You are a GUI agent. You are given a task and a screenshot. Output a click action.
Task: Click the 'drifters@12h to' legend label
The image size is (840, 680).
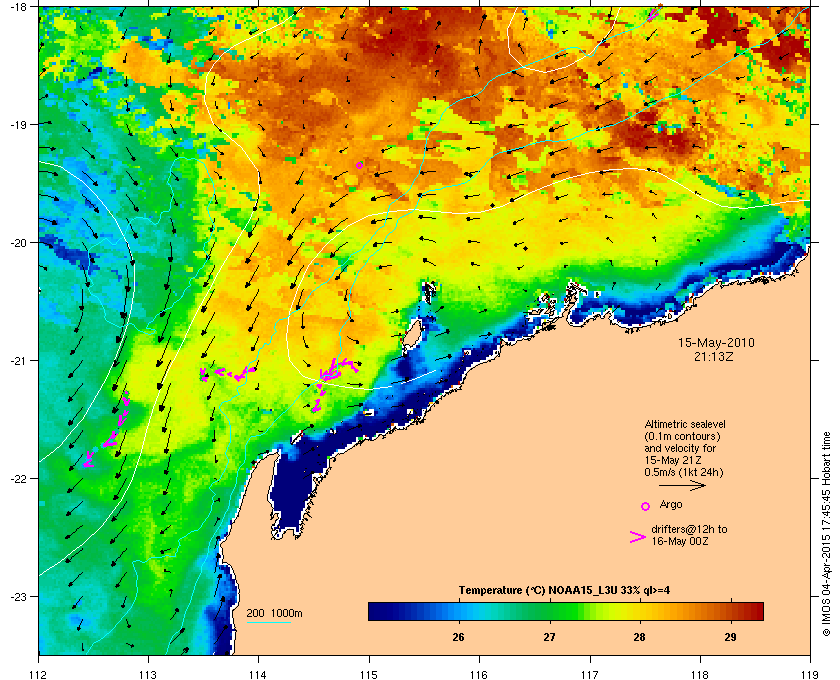pyautogui.click(x=689, y=529)
